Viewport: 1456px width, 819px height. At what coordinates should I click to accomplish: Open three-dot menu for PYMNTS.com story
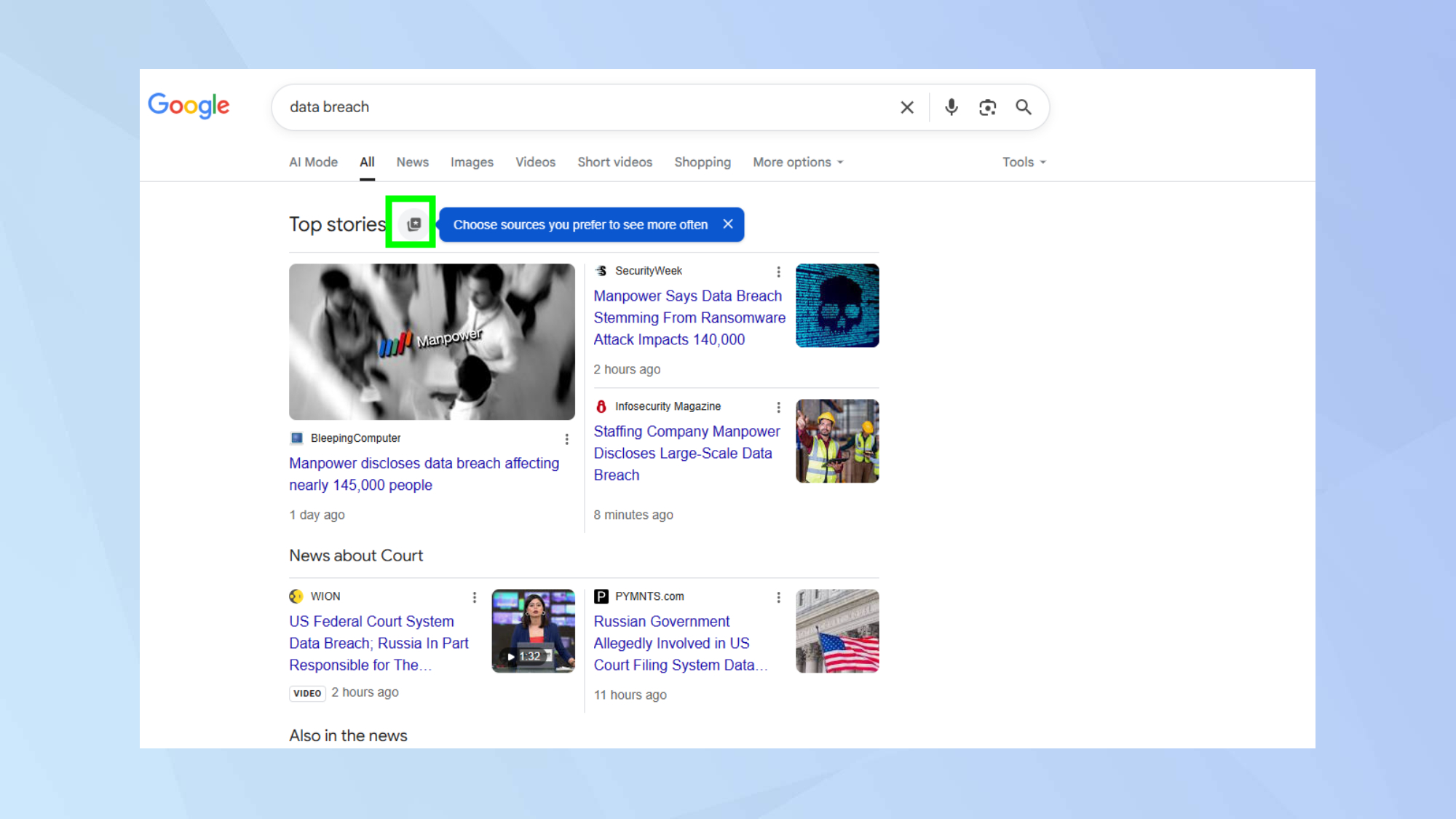pyautogui.click(x=778, y=597)
